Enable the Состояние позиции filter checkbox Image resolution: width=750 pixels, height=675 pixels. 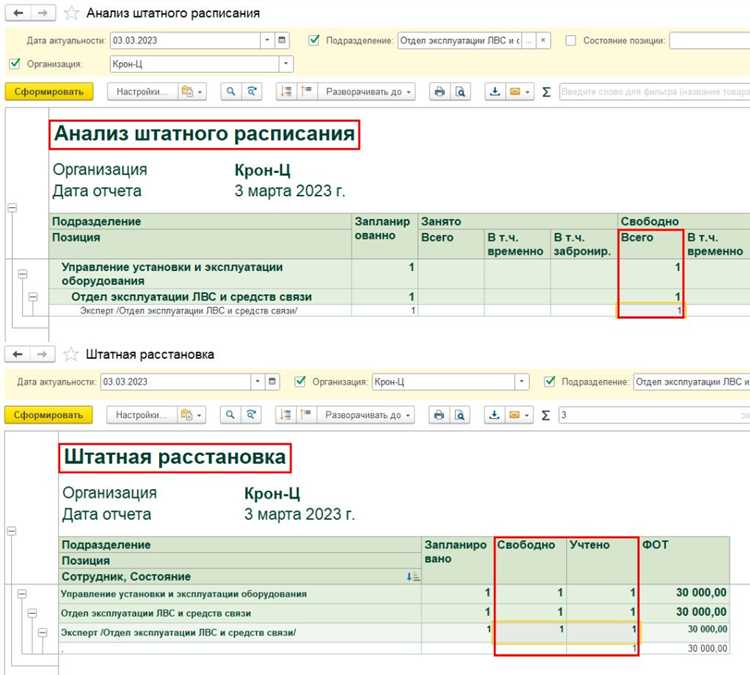571,40
